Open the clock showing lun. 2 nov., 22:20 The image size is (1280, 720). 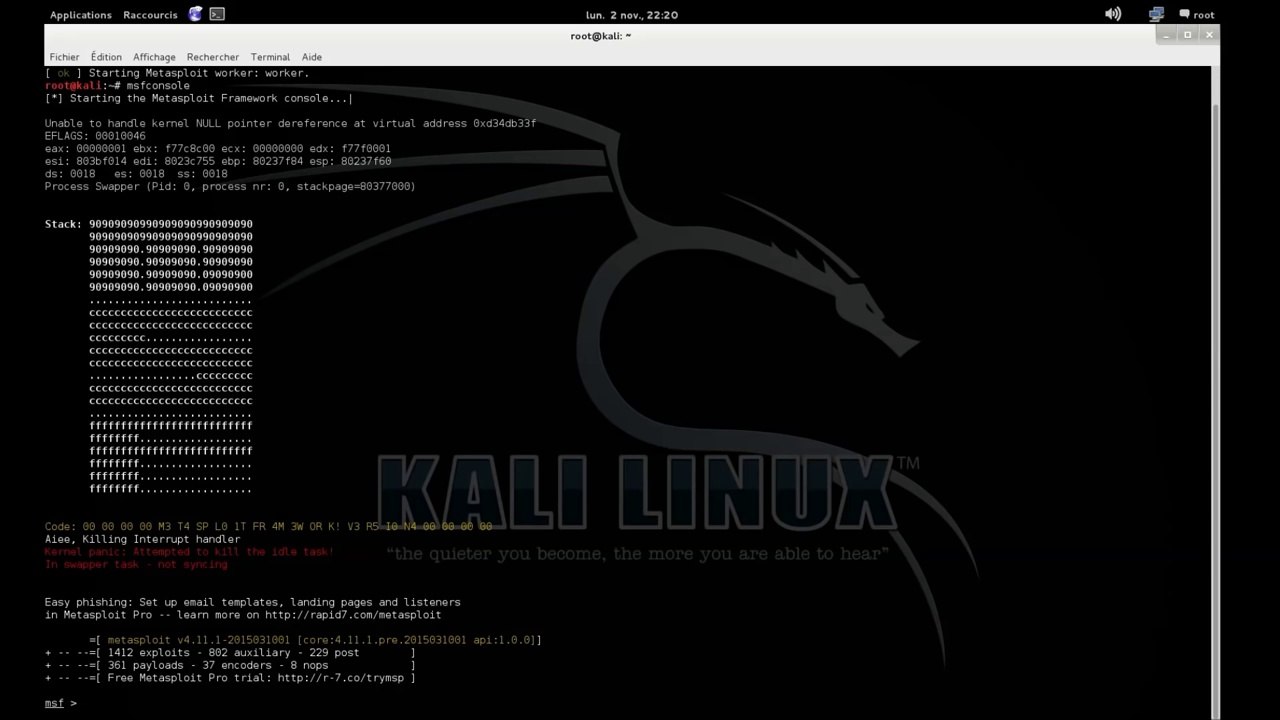632,15
